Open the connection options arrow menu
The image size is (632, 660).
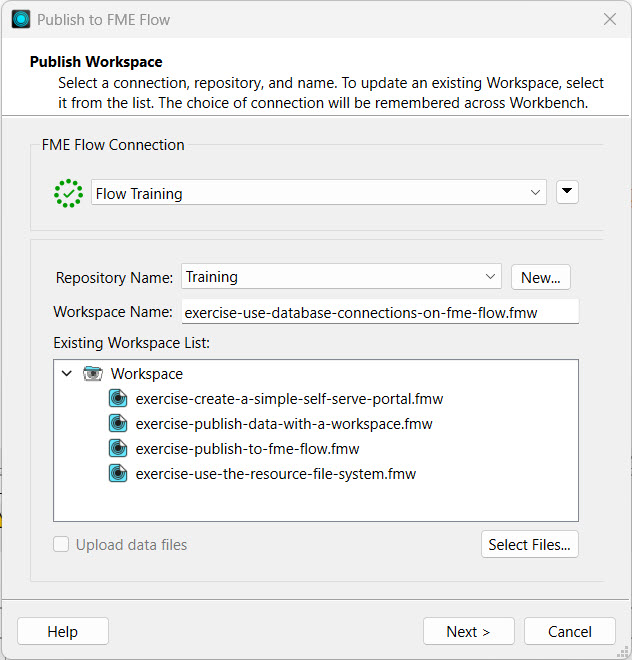[567, 193]
